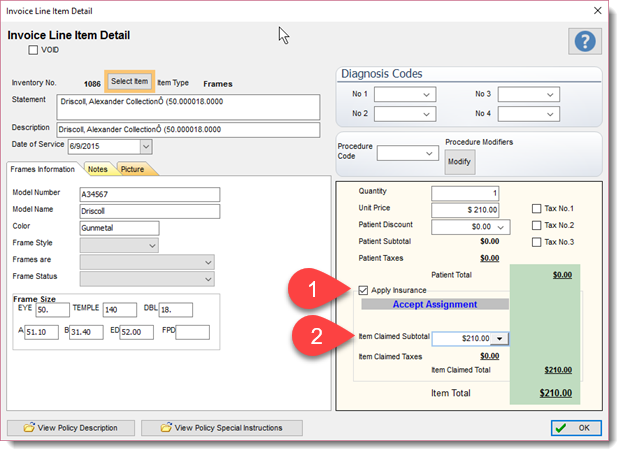Click View Policy Special Instructions button
This screenshot has width=624, height=456.
pyautogui.click(x=222, y=428)
